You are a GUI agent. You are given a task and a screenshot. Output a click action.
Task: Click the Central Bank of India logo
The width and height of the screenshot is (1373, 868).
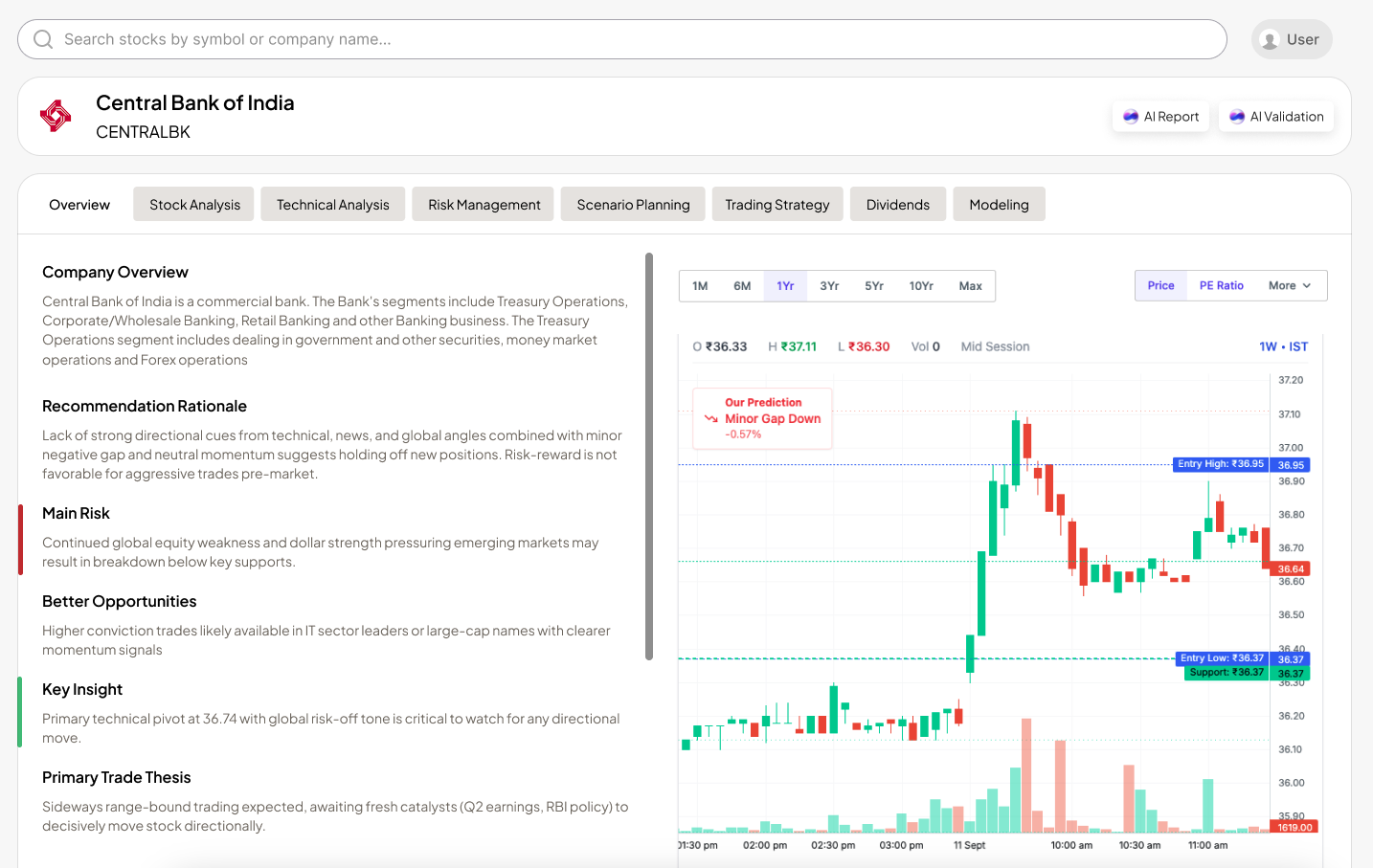click(56, 117)
